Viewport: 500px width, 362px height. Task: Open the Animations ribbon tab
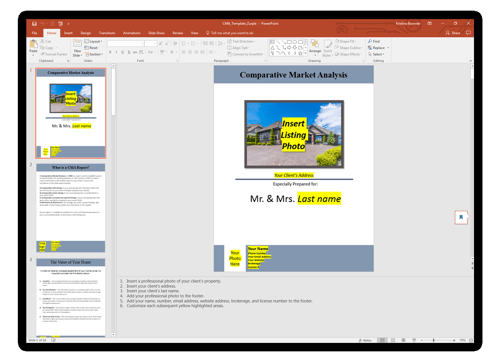pyautogui.click(x=131, y=33)
